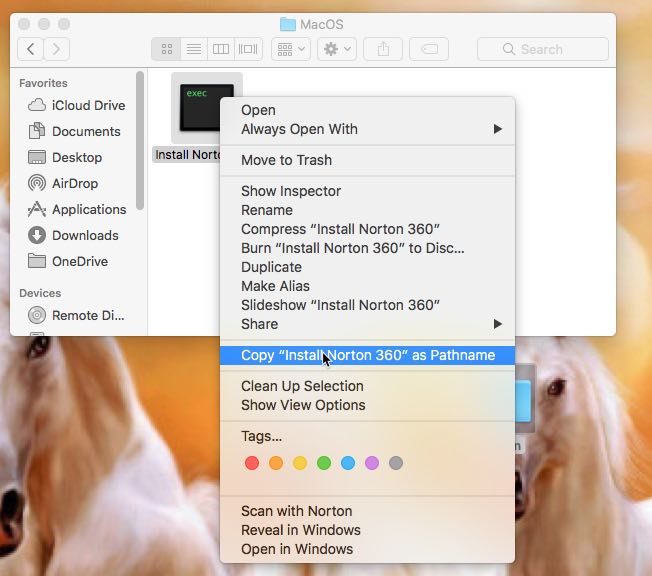Screen dimensions: 652x576
Task: Choose Make Alias
Action: (367, 286)
